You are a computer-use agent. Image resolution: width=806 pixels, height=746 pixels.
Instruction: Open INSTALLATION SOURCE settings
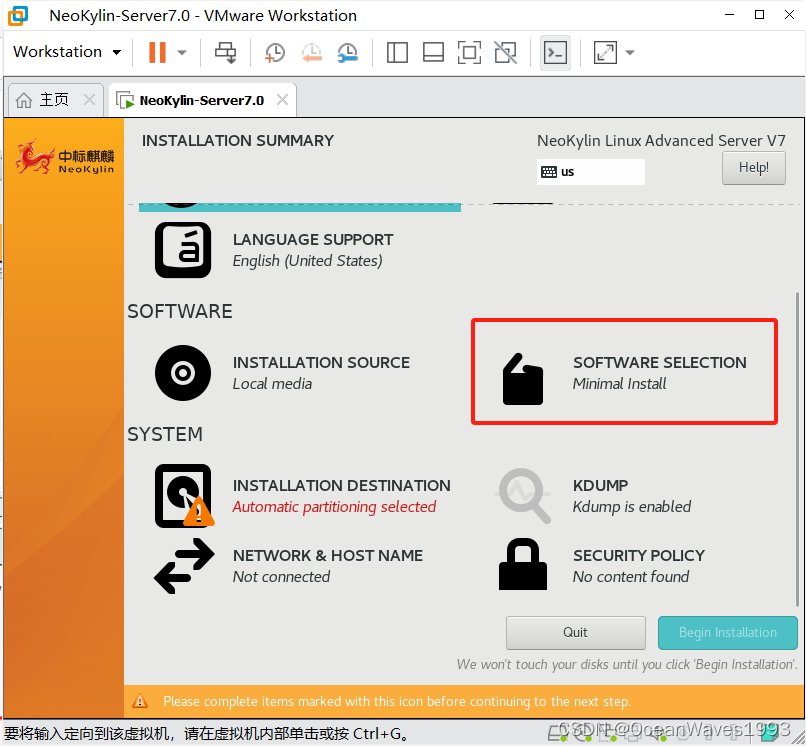pos(321,373)
